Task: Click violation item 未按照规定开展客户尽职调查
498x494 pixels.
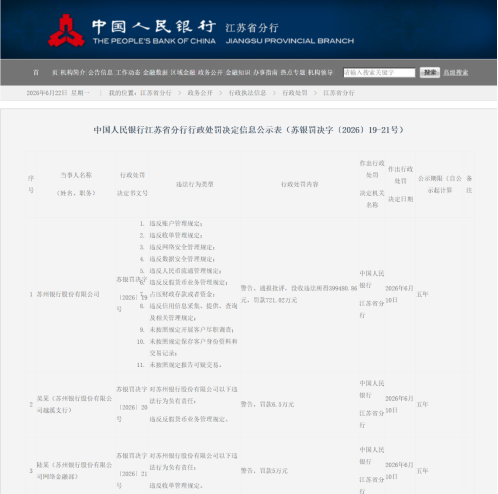Action: [191, 330]
